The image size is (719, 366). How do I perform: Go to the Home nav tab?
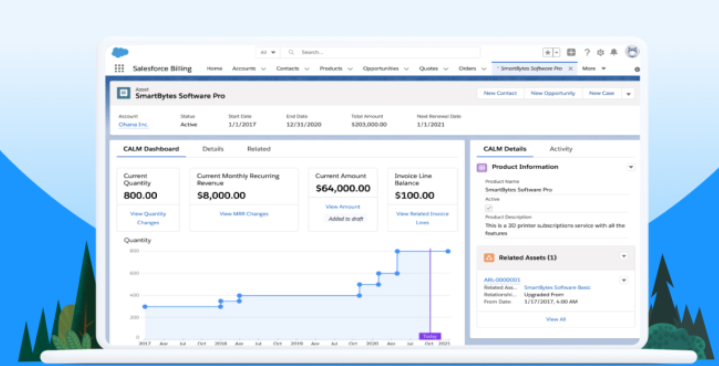click(x=214, y=68)
